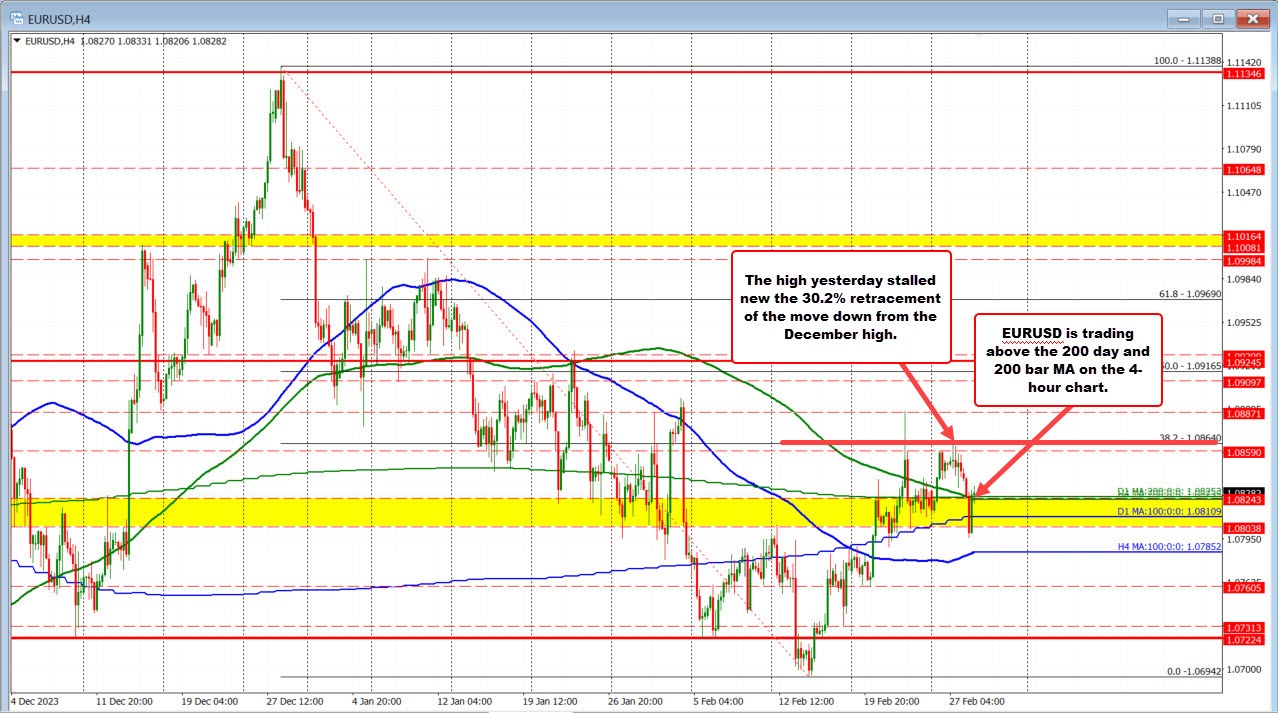The height and width of the screenshot is (713, 1278).
Task: Click the EURUSD,H4 title bar text
Action: pos(60,17)
